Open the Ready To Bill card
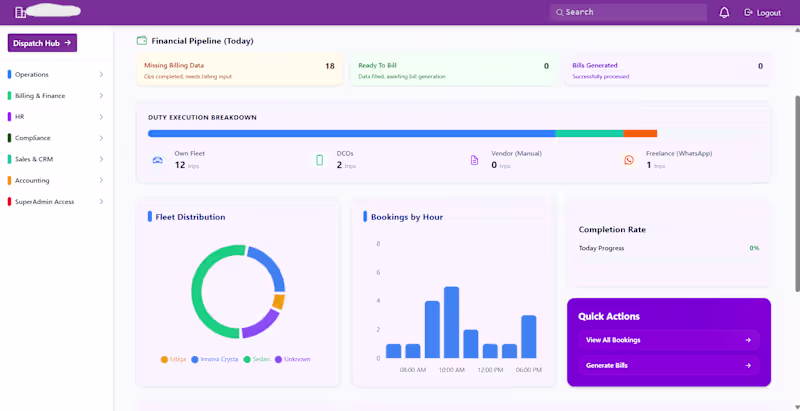The width and height of the screenshot is (800, 411). [454, 70]
